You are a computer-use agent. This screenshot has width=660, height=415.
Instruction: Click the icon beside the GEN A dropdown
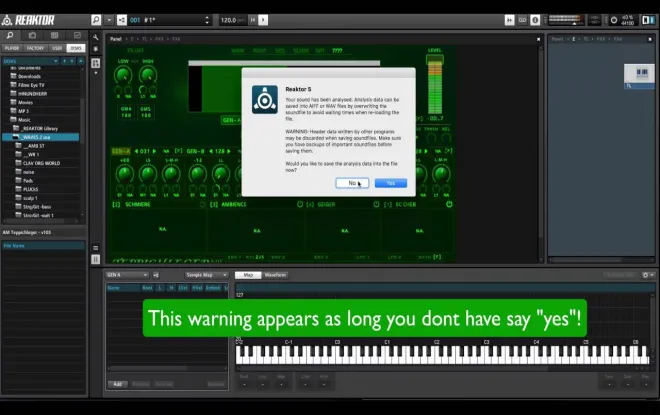156,275
